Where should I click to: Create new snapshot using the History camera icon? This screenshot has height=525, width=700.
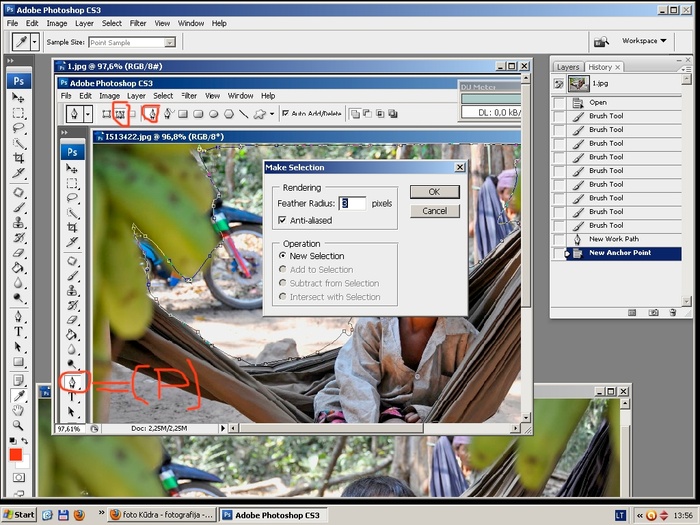click(652, 312)
